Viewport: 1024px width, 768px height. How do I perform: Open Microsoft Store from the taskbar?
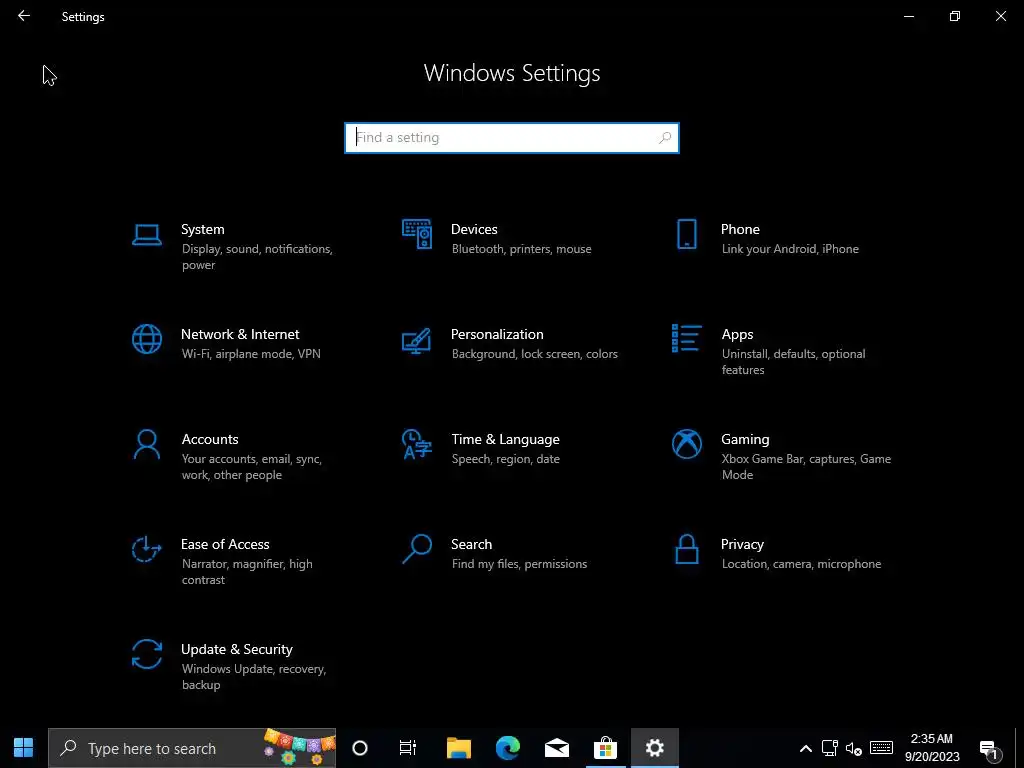(605, 748)
